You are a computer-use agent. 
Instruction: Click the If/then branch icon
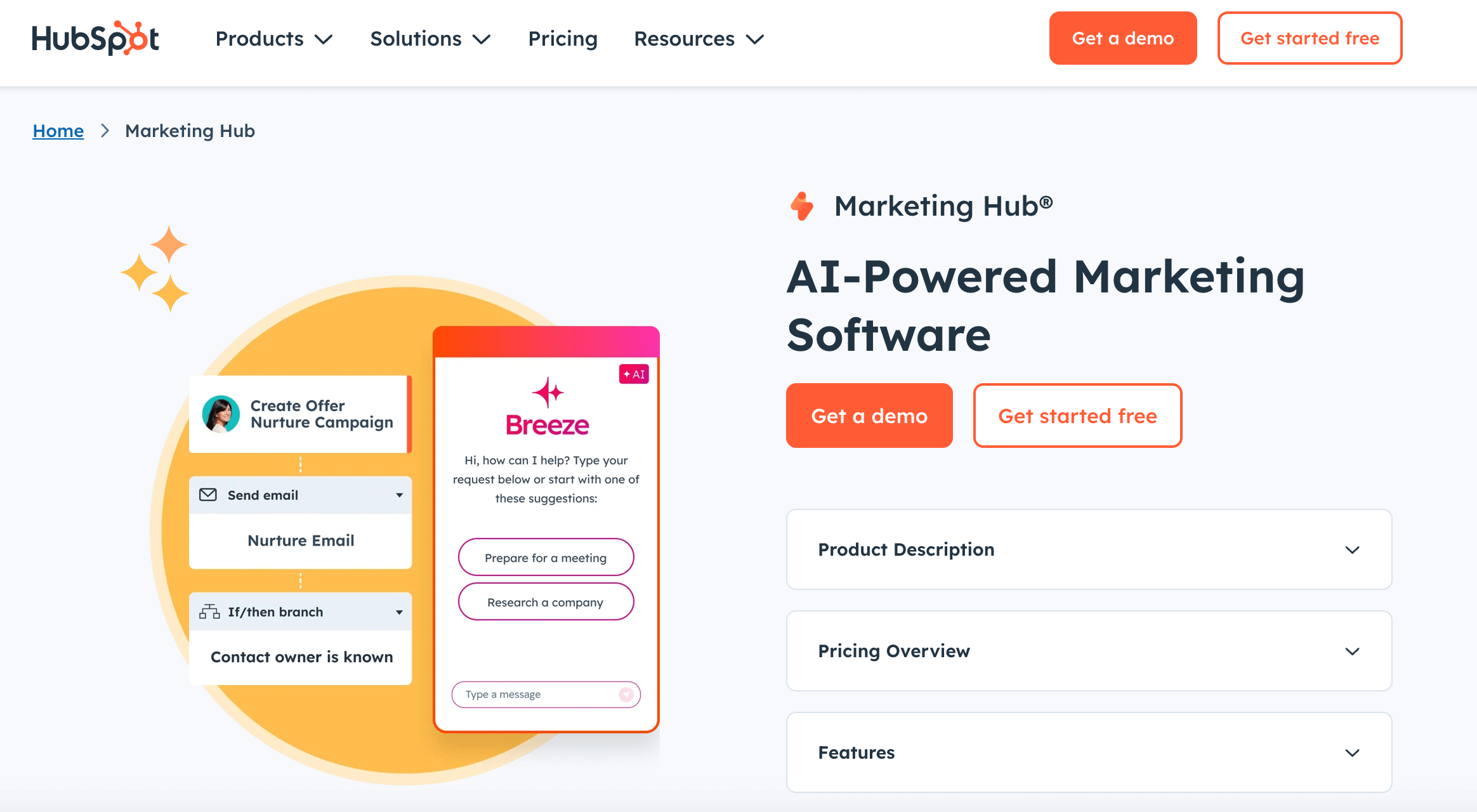[209, 612]
